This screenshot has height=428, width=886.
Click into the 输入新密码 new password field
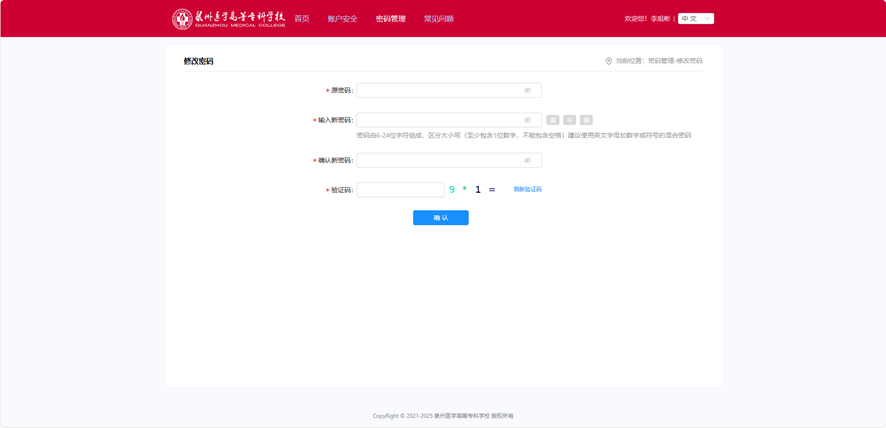point(438,120)
